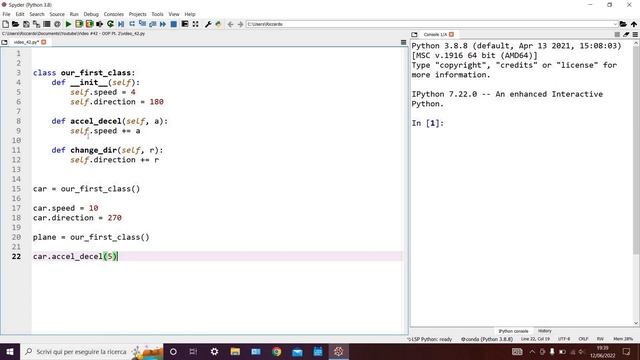The image size is (640, 360).
Task: Interrupt the kernel with the stop square
Action: tap(617, 35)
